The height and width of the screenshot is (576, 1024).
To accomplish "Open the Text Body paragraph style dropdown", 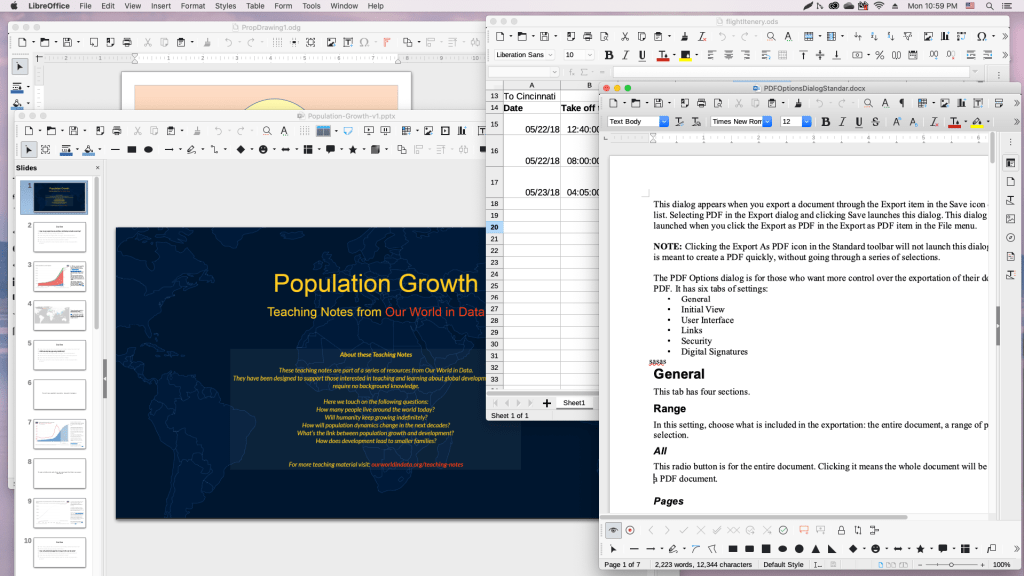I will click(664, 122).
